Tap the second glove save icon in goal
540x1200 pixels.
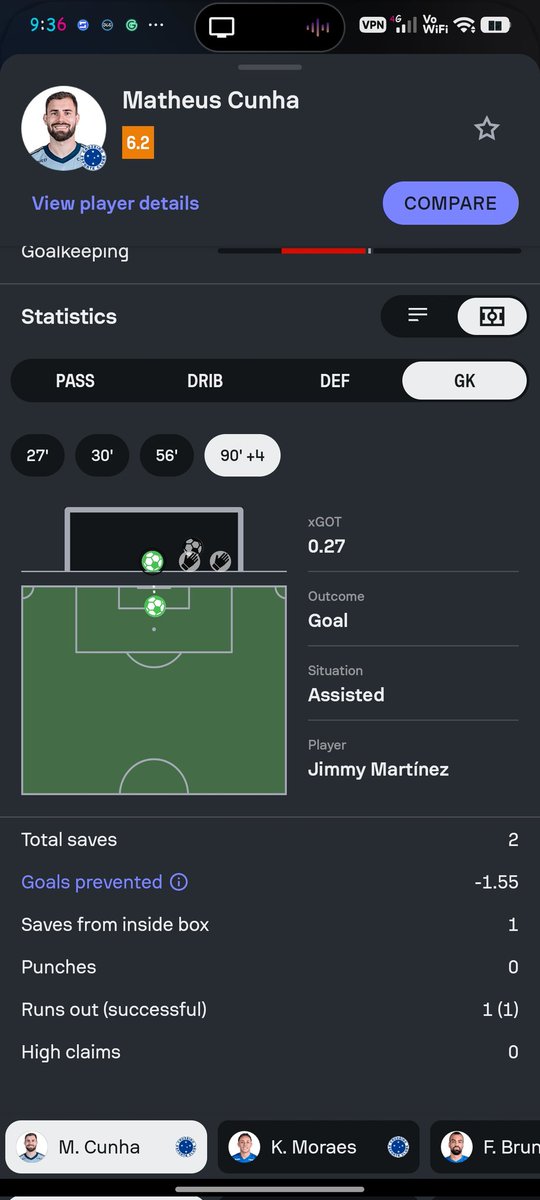[221, 562]
